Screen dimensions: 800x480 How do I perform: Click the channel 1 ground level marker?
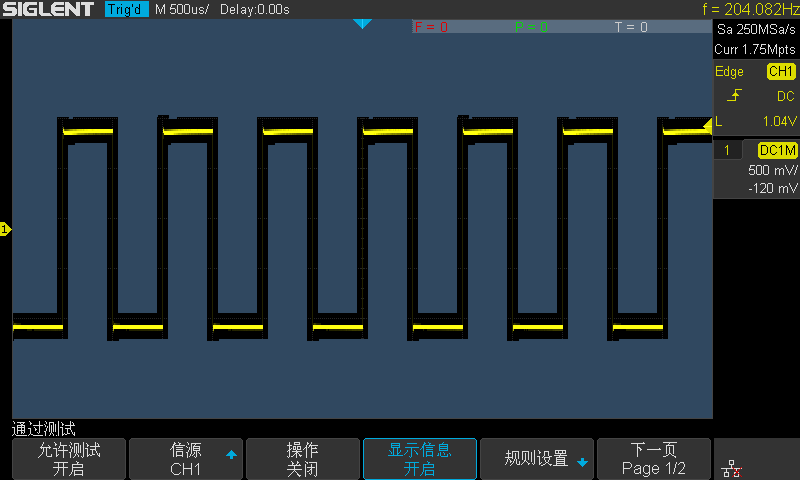tap(5, 229)
